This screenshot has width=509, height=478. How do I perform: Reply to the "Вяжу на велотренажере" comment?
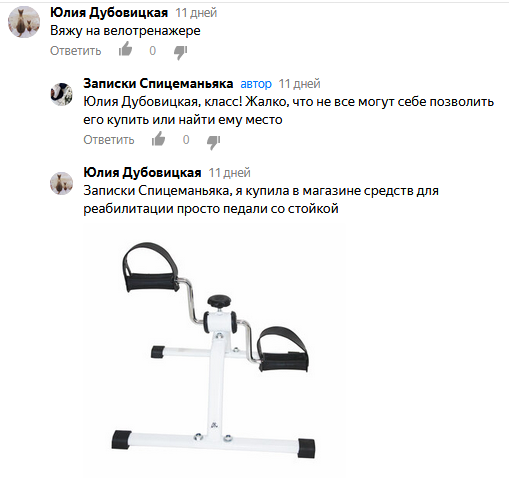pos(76,51)
